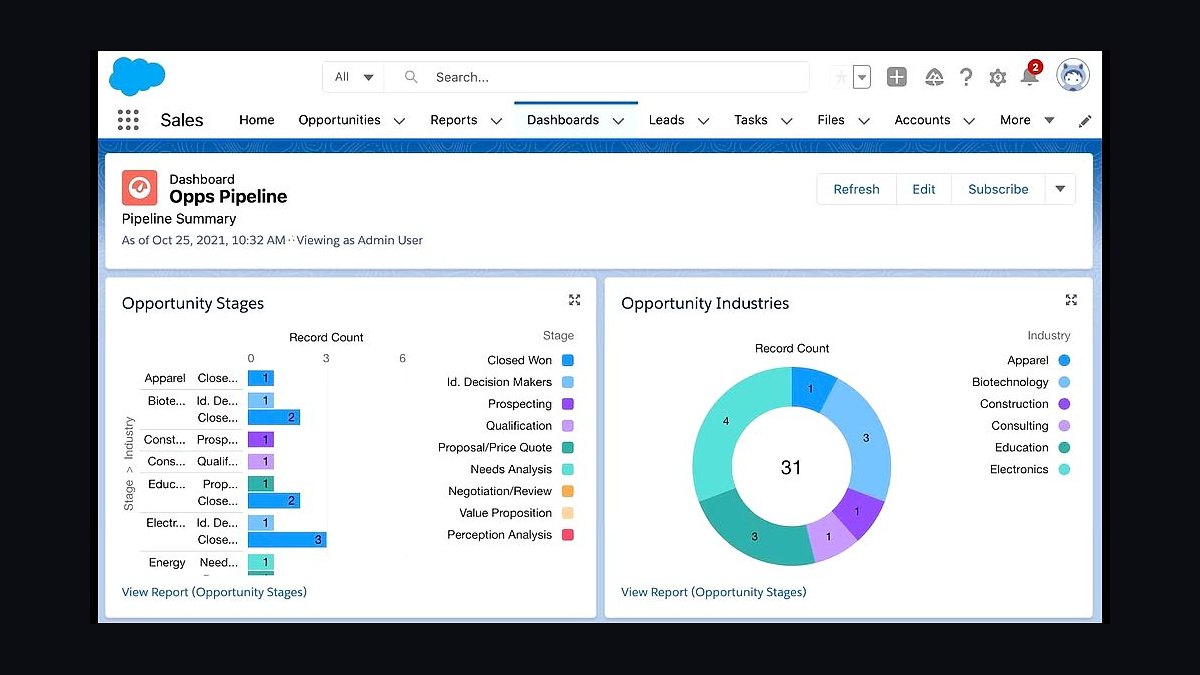Open the Opportunities tab chevron menu
Image resolution: width=1200 pixels, height=675 pixels.
coord(399,121)
